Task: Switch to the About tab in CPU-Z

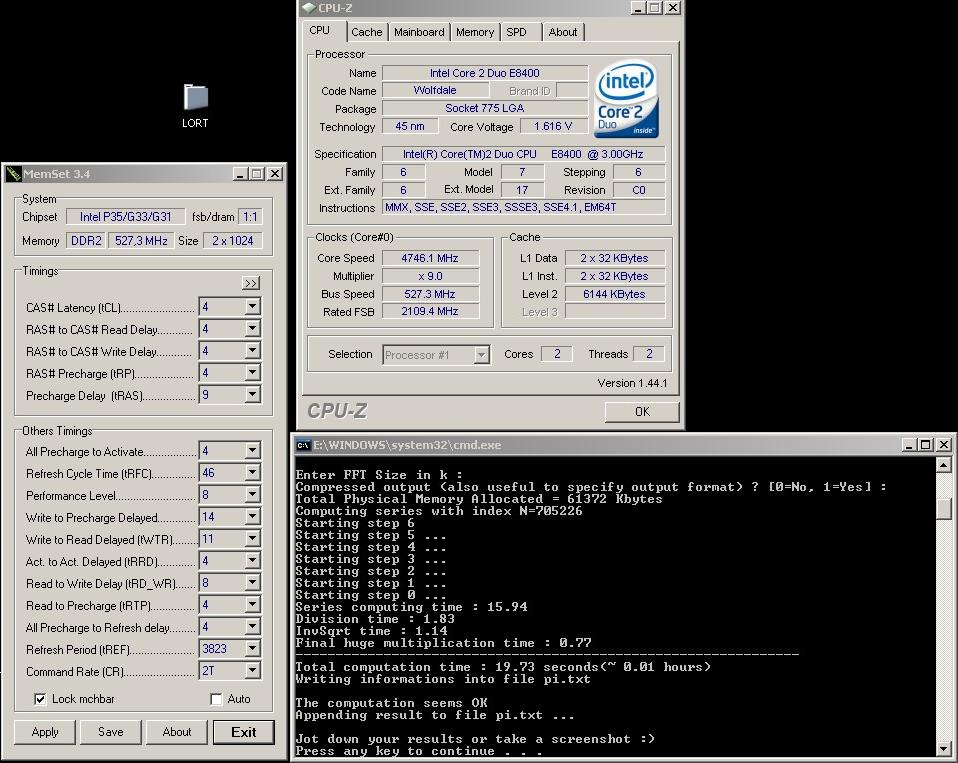Action: pyautogui.click(x=563, y=32)
